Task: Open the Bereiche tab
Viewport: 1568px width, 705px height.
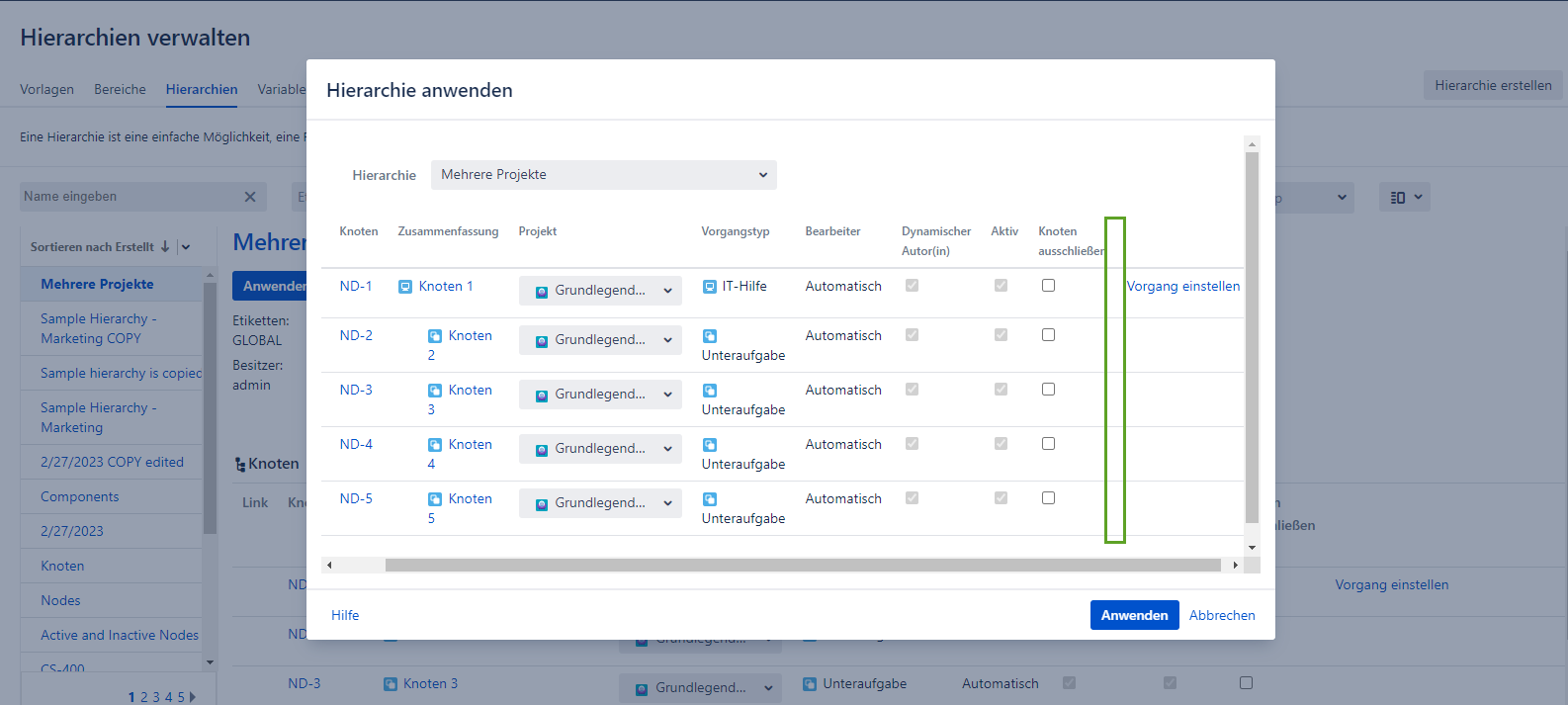Action: tap(120, 89)
